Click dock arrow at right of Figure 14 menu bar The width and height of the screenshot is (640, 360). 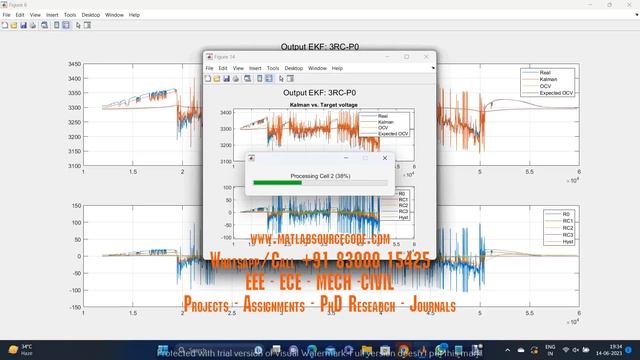pyautogui.click(x=433, y=68)
